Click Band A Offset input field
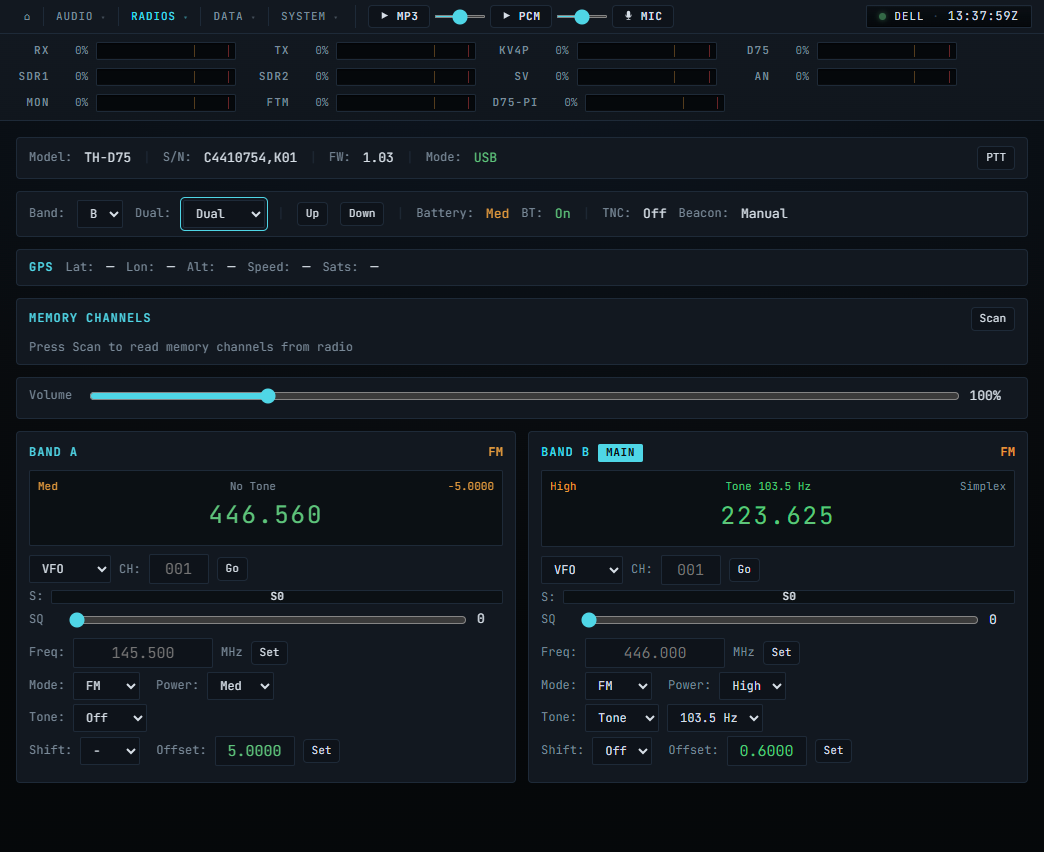This screenshot has height=852, width=1044. point(254,751)
